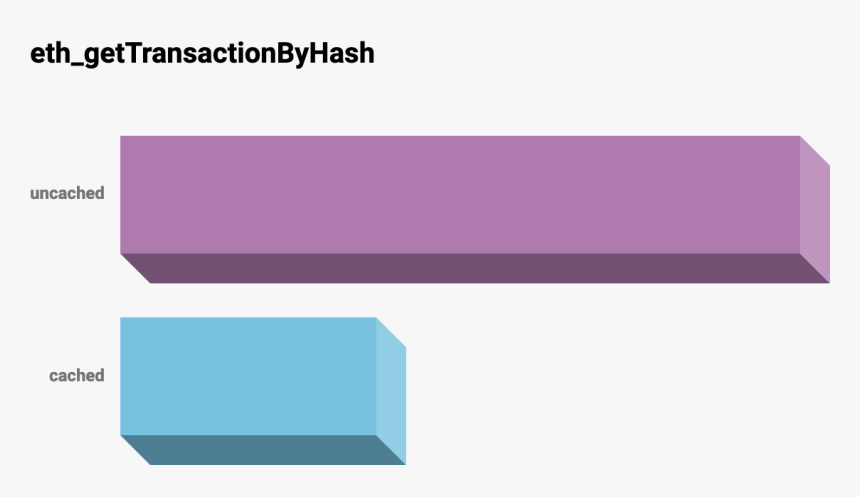Screen dimensions: 860x497
Task: Select the cached axis label
Action: (x=77, y=376)
